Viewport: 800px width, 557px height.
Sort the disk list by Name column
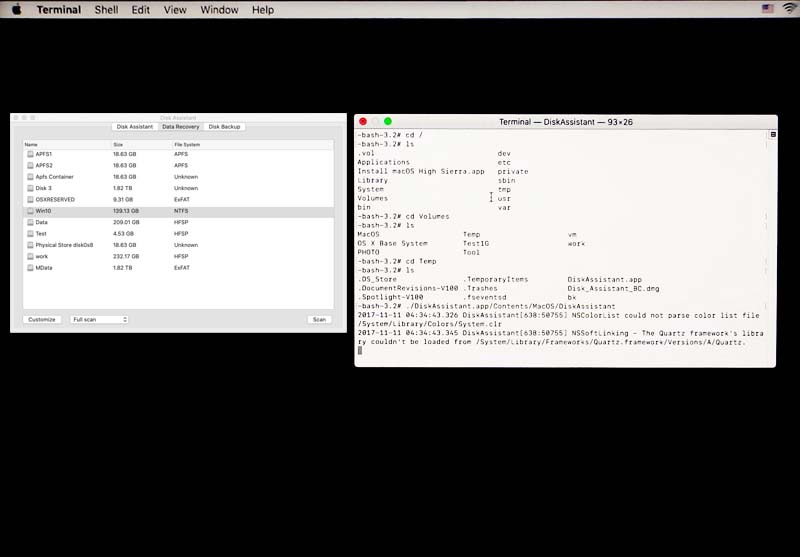tap(66, 144)
